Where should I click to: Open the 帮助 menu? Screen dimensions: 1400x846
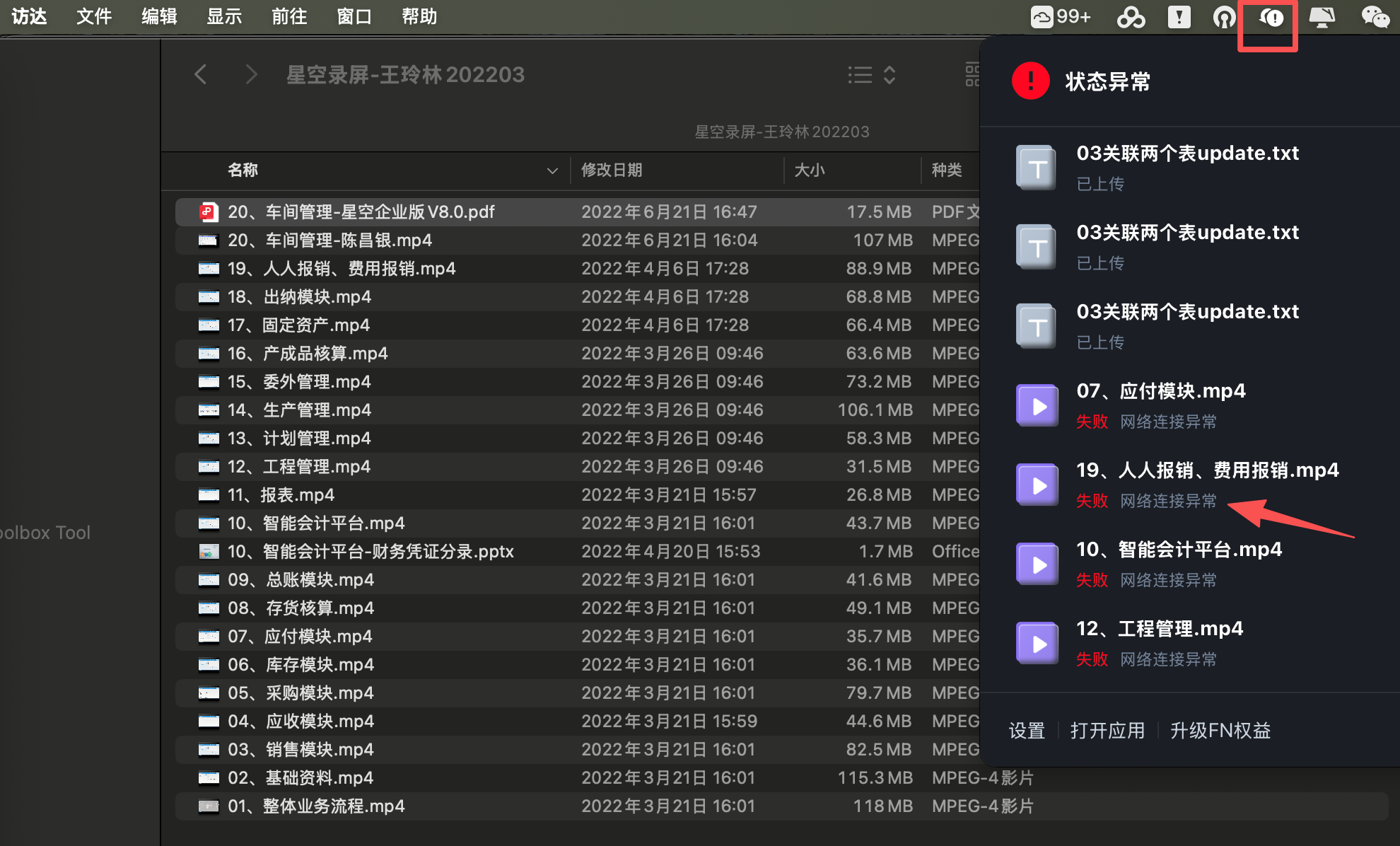[419, 16]
